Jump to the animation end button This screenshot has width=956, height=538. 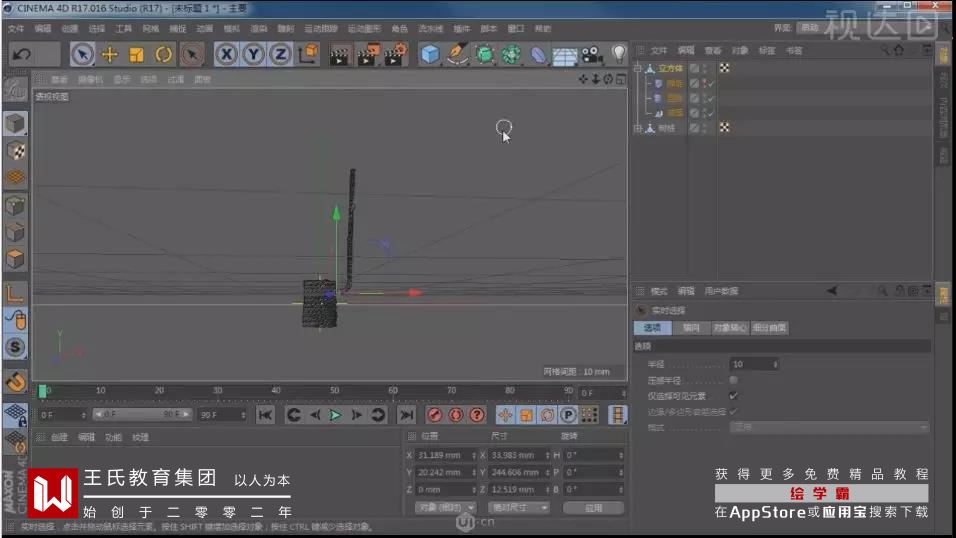[x=406, y=415]
